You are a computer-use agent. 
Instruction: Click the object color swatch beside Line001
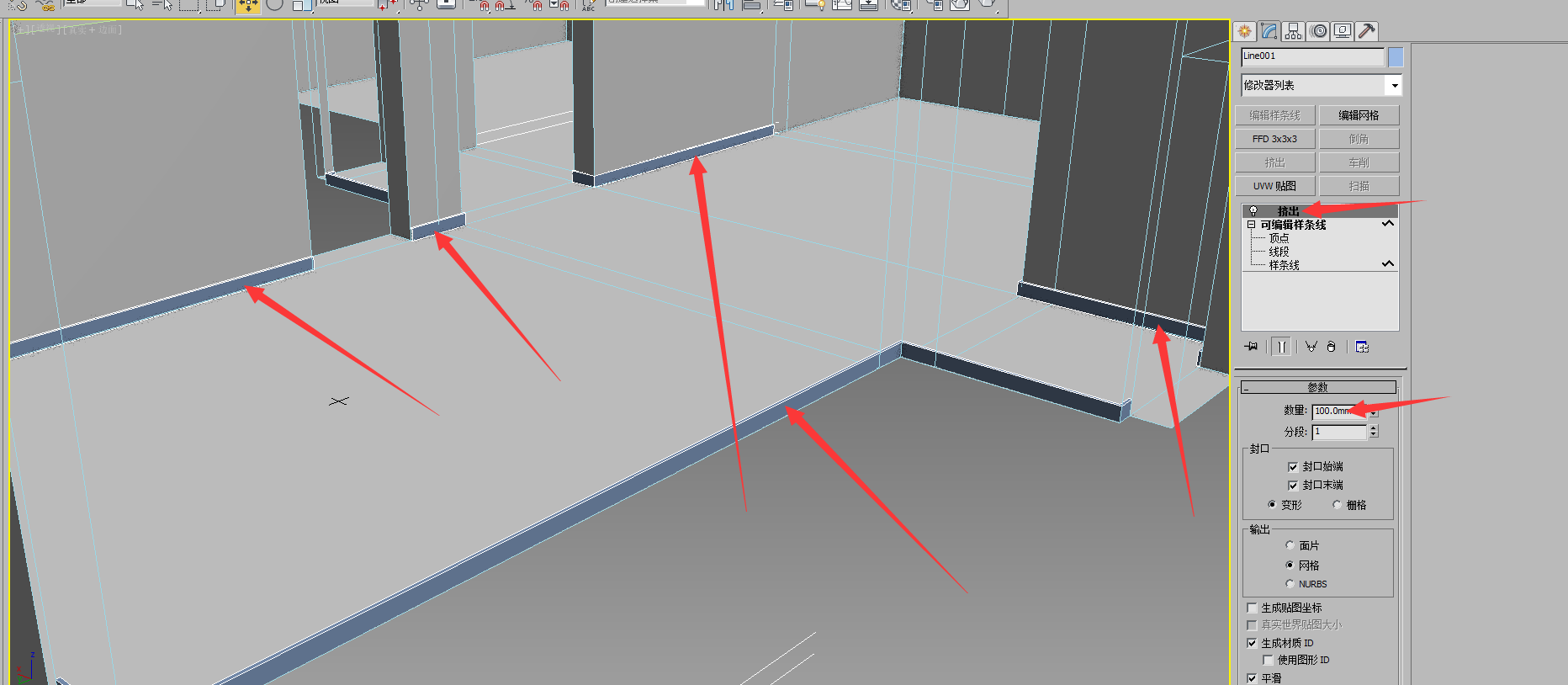click(1396, 56)
